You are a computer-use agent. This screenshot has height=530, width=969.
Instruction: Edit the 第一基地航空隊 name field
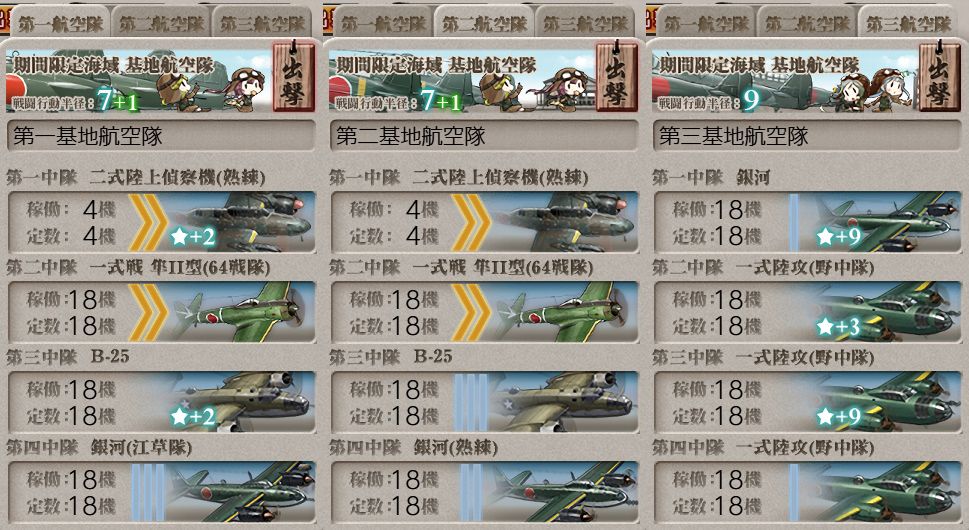(x=162, y=136)
